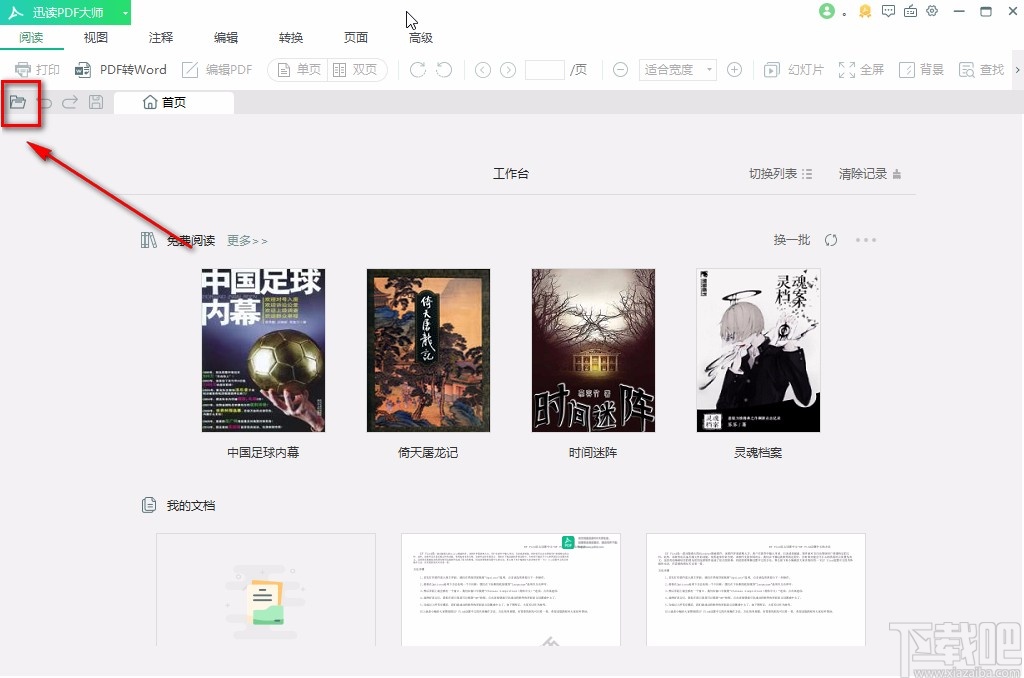Click the refresh icon next to 换一批
Image resolution: width=1024 pixels, height=678 pixels.
coord(831,240)
